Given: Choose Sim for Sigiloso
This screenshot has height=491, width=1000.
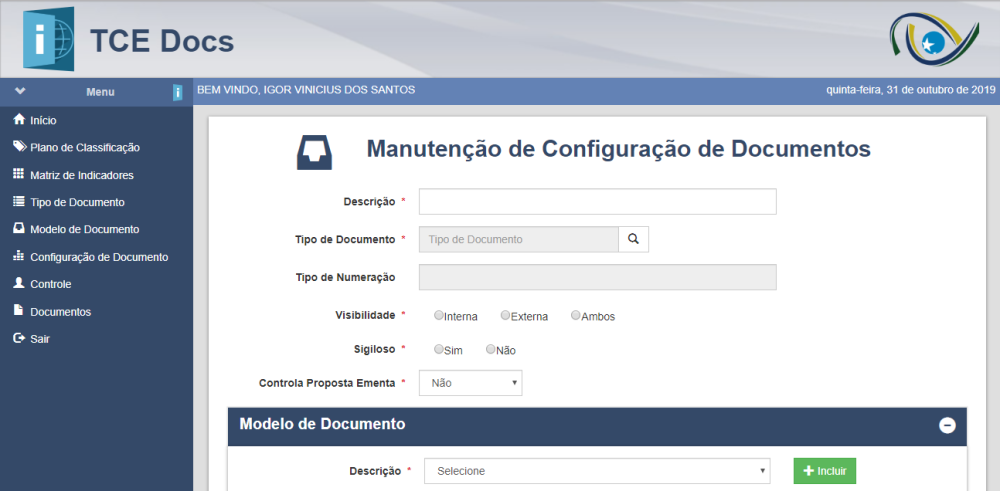Looking at the screenshot, I should (x=439, y=349).
